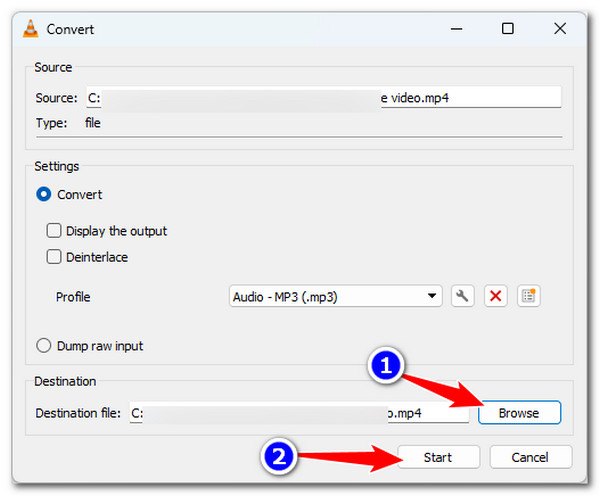
Task: Create a new profile icon
Action: pos(528,296)
